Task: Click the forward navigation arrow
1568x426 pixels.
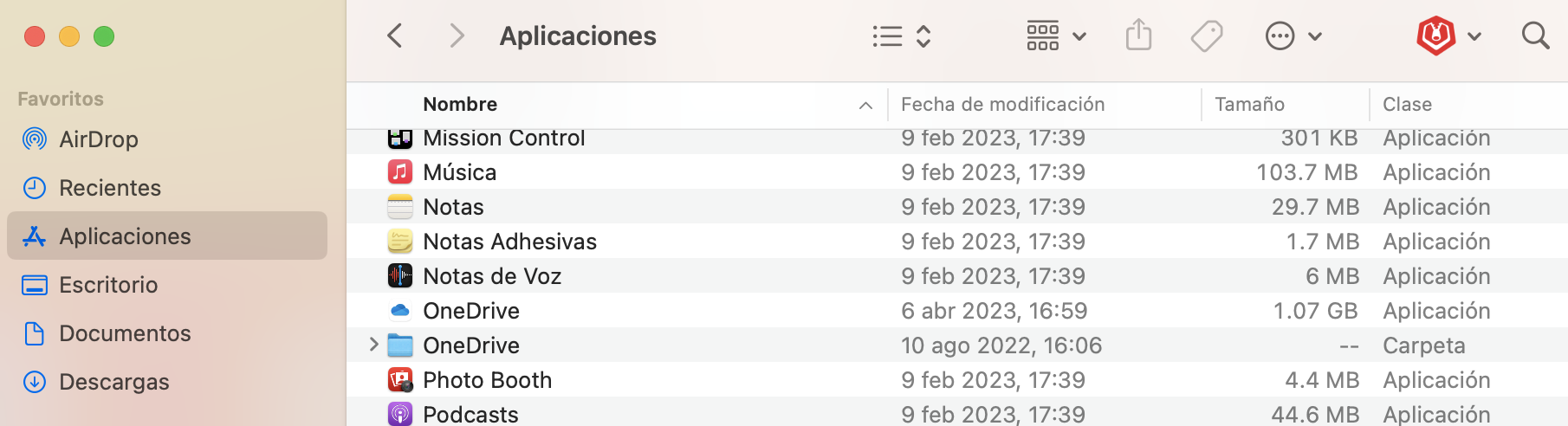Action: 457,36
